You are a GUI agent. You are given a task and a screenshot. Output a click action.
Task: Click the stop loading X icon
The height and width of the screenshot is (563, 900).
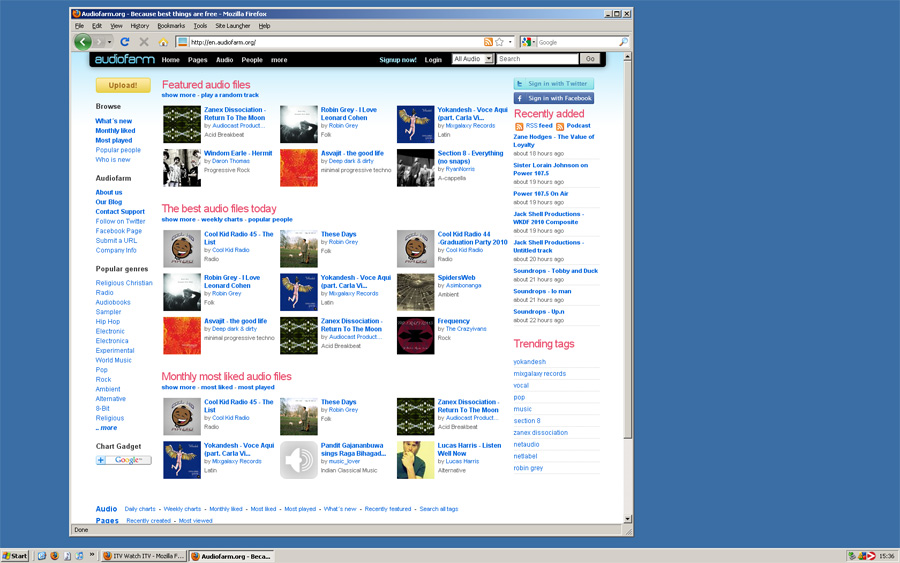(x=144, y=42)
